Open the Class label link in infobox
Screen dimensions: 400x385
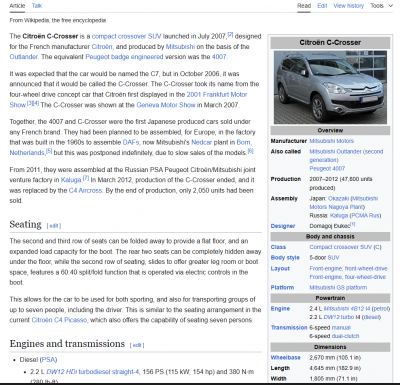(278, 247)
